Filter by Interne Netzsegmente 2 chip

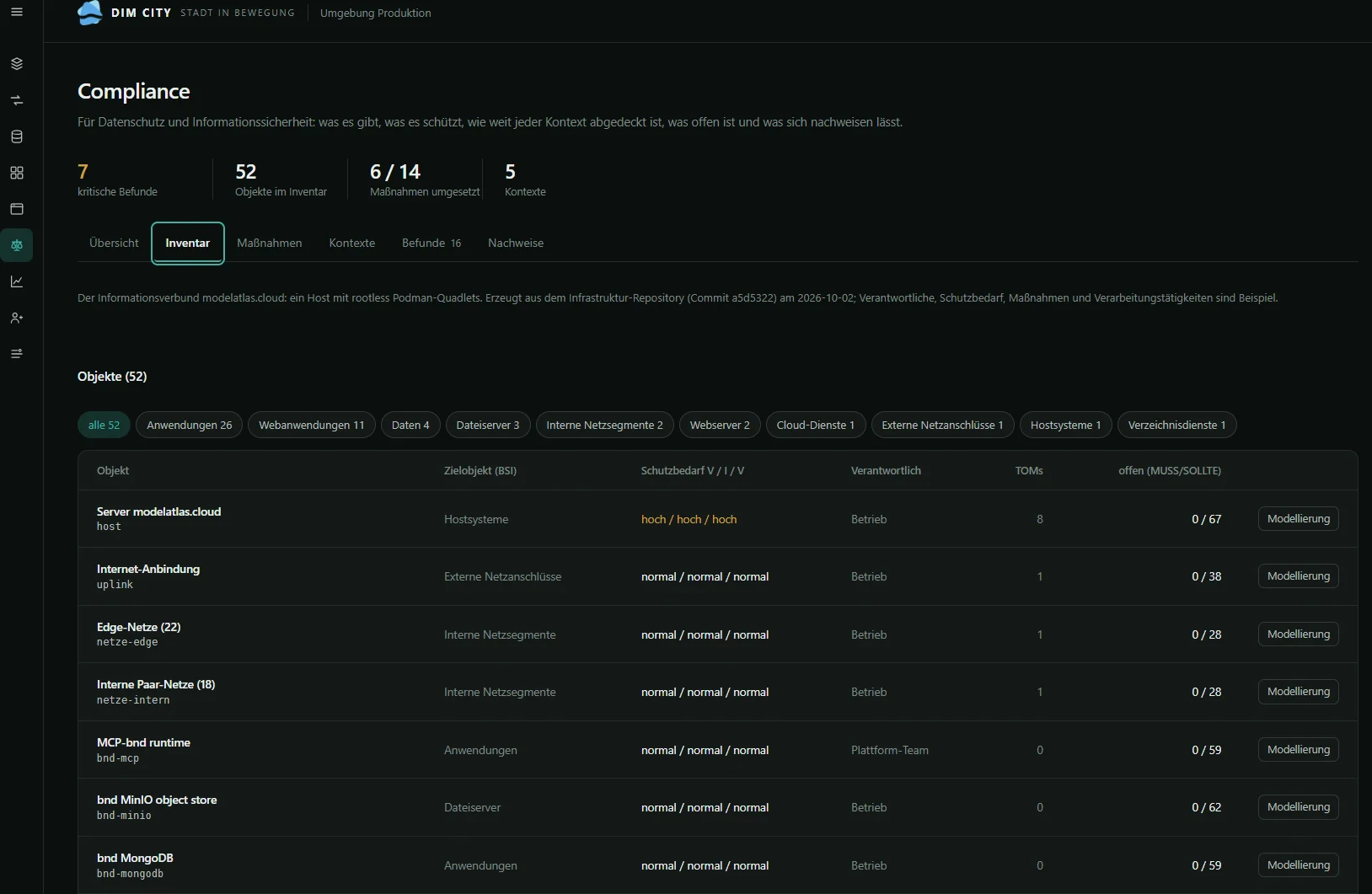tap(604, 425)
